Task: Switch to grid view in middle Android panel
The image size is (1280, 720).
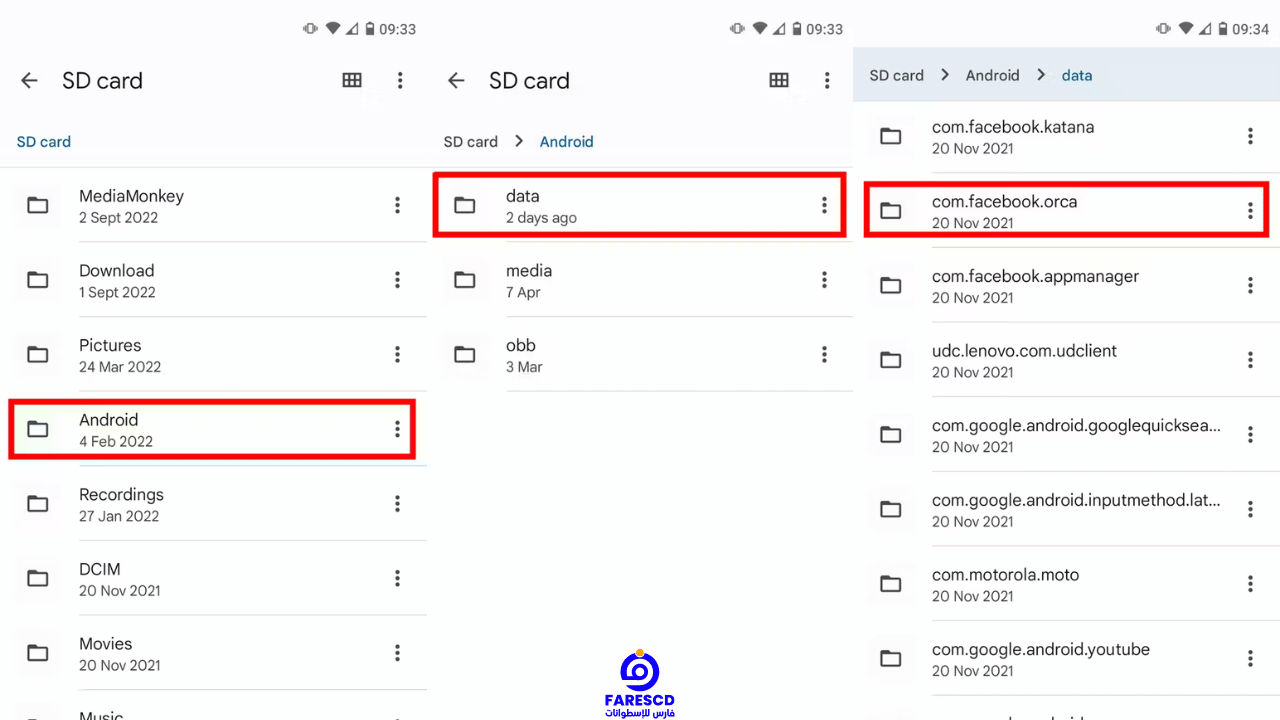Action: coord(779,81)
